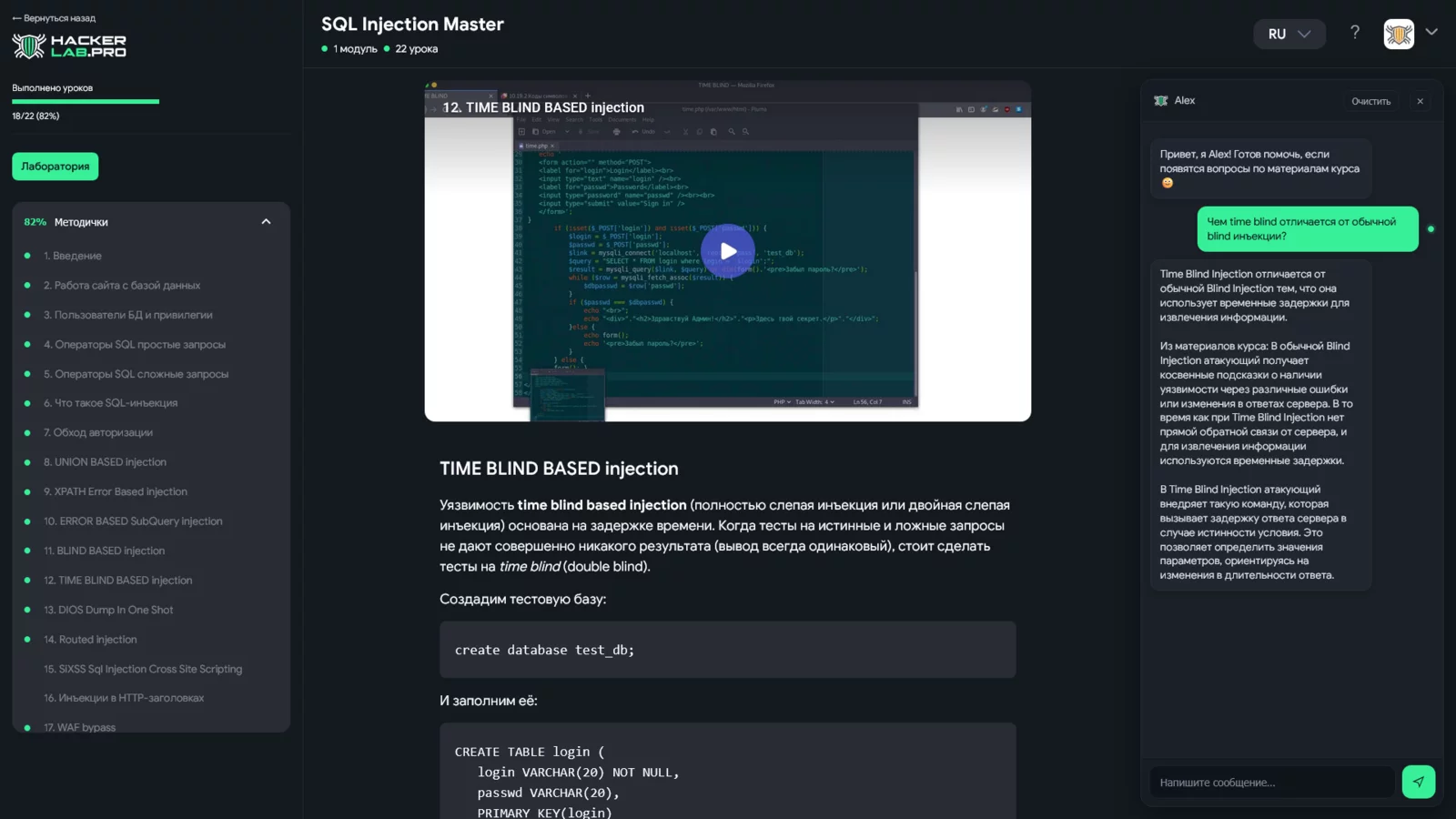
Task: Select lesson '8. UNION BASED injection'
Action: point(105,461)
